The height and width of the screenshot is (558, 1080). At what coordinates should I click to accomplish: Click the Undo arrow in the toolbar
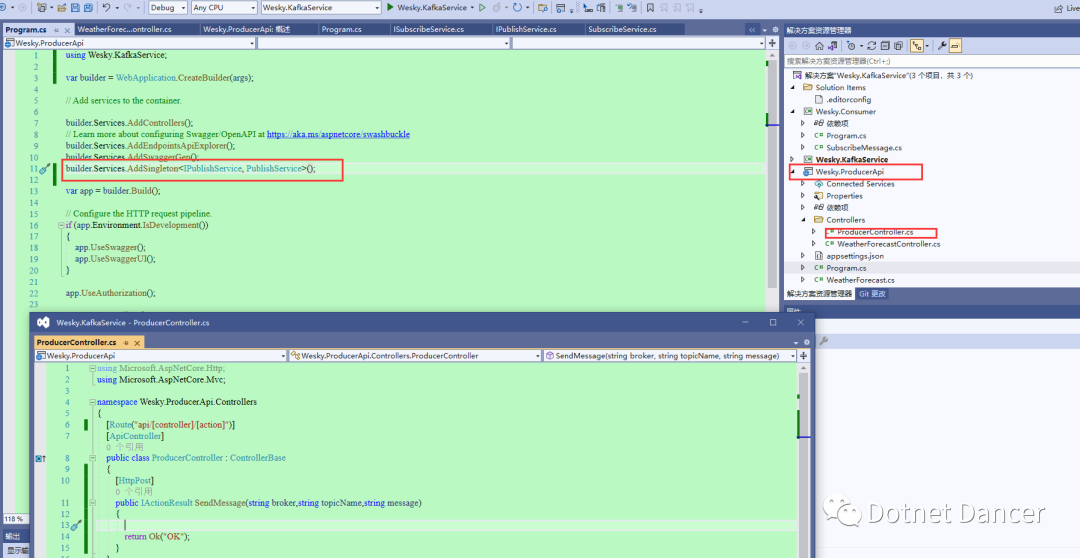(106, 8)
